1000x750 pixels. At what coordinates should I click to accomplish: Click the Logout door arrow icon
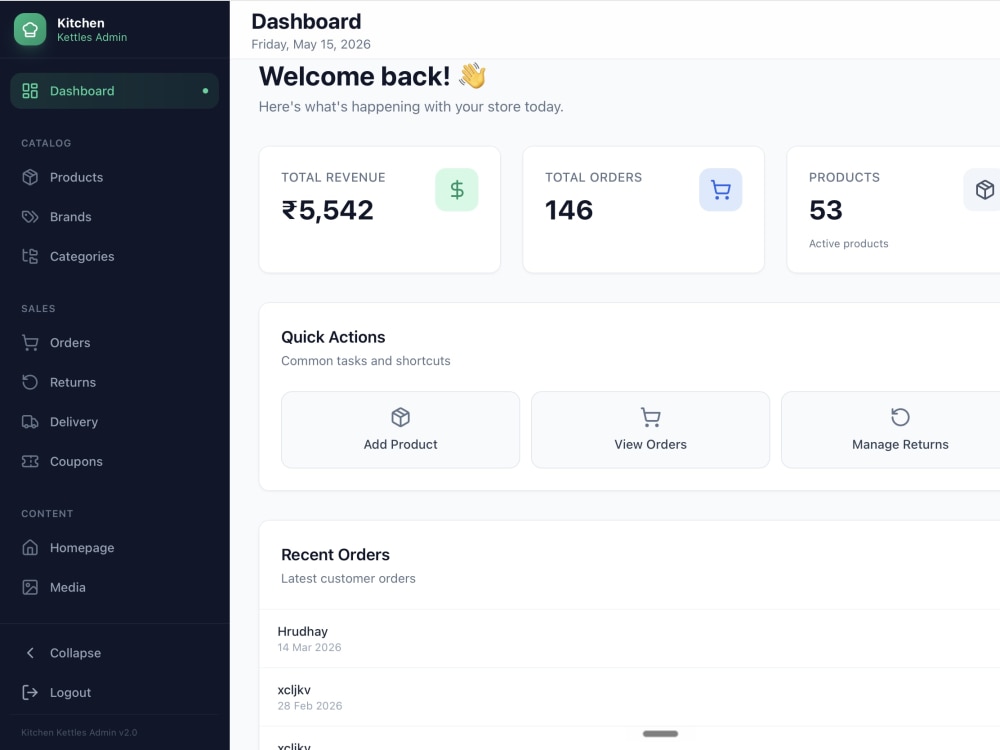pos(30,693)
